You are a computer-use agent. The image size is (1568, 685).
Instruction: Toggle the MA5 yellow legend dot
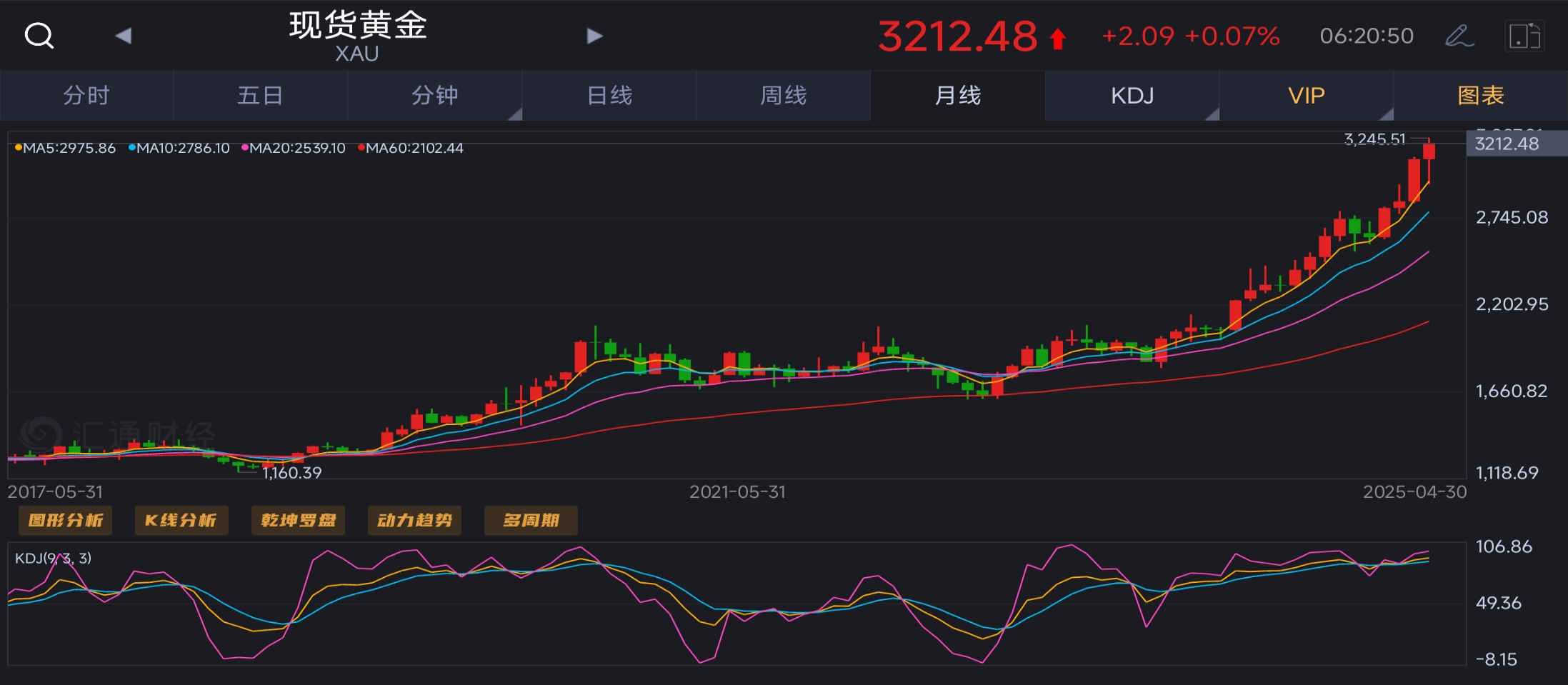[x=19, y=148]
